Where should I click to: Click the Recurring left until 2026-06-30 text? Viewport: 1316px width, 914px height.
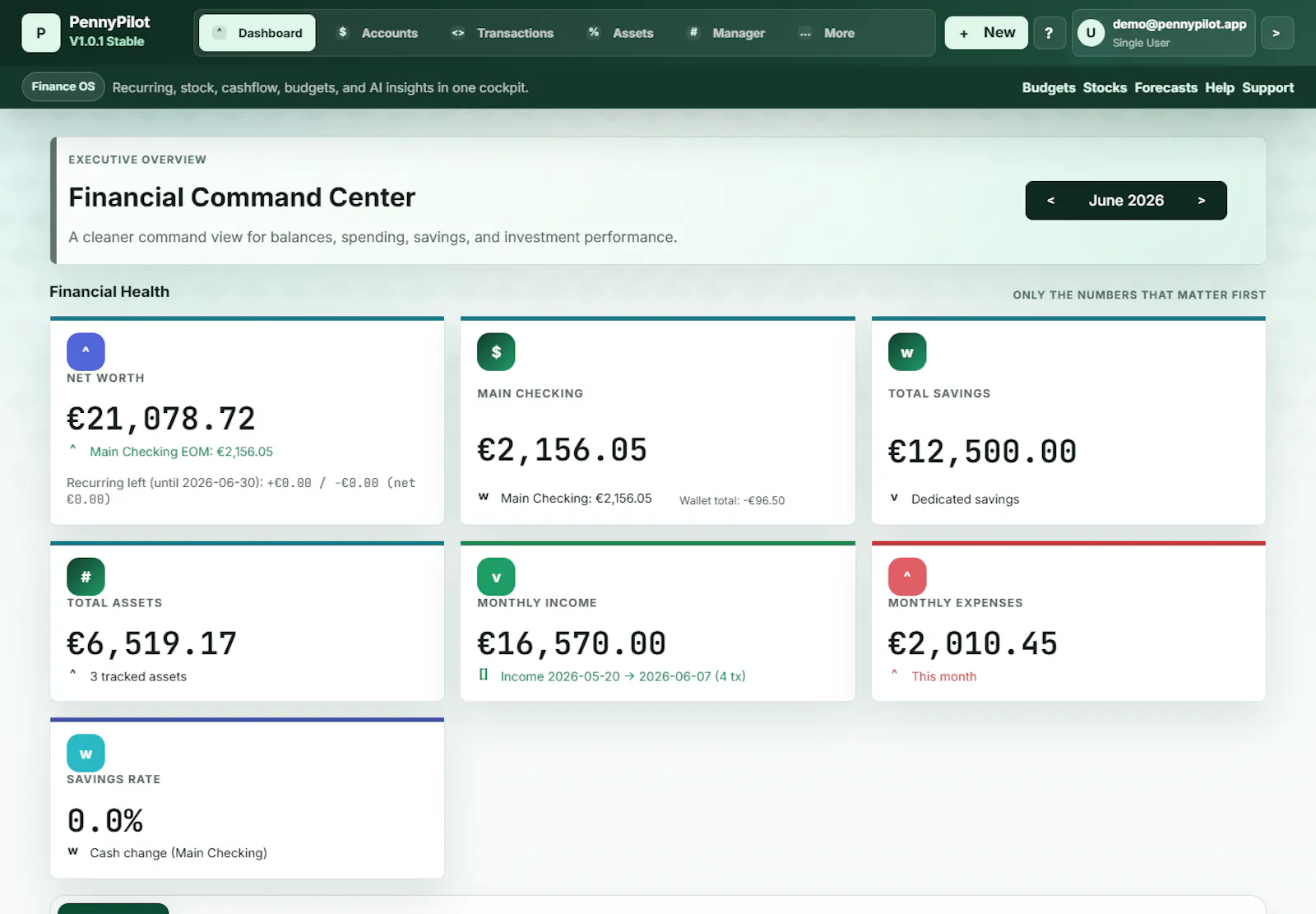[241, 490]
